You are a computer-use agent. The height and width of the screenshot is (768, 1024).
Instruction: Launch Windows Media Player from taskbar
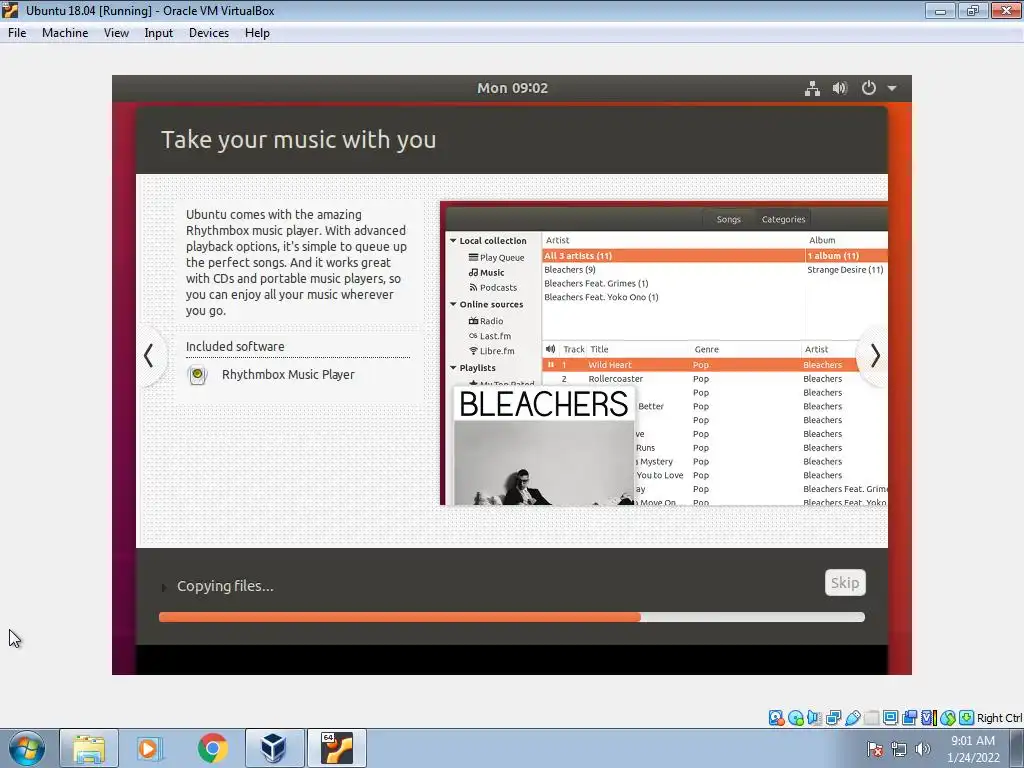point(150,748)
